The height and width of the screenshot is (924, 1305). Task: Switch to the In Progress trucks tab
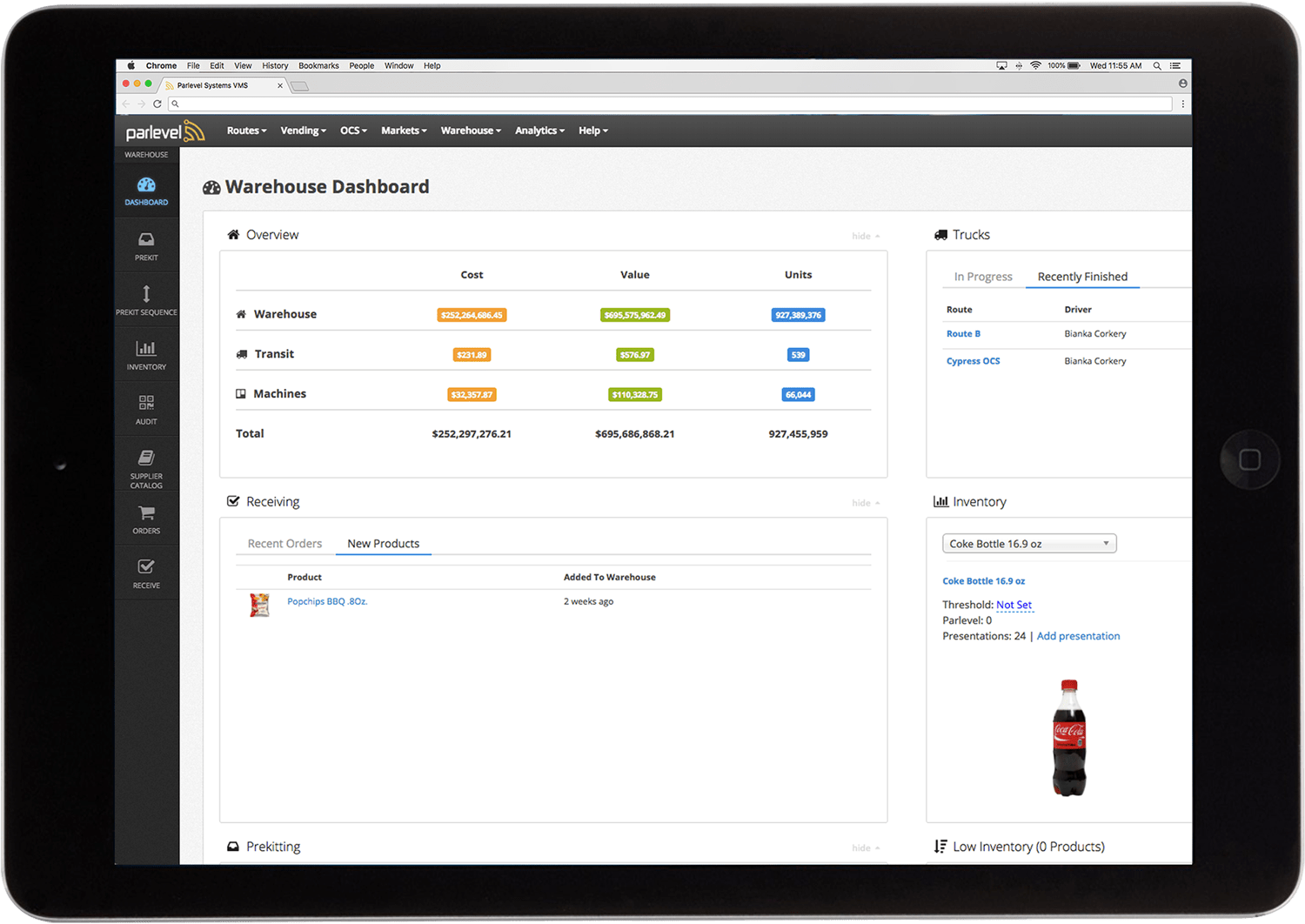[983, 277]
